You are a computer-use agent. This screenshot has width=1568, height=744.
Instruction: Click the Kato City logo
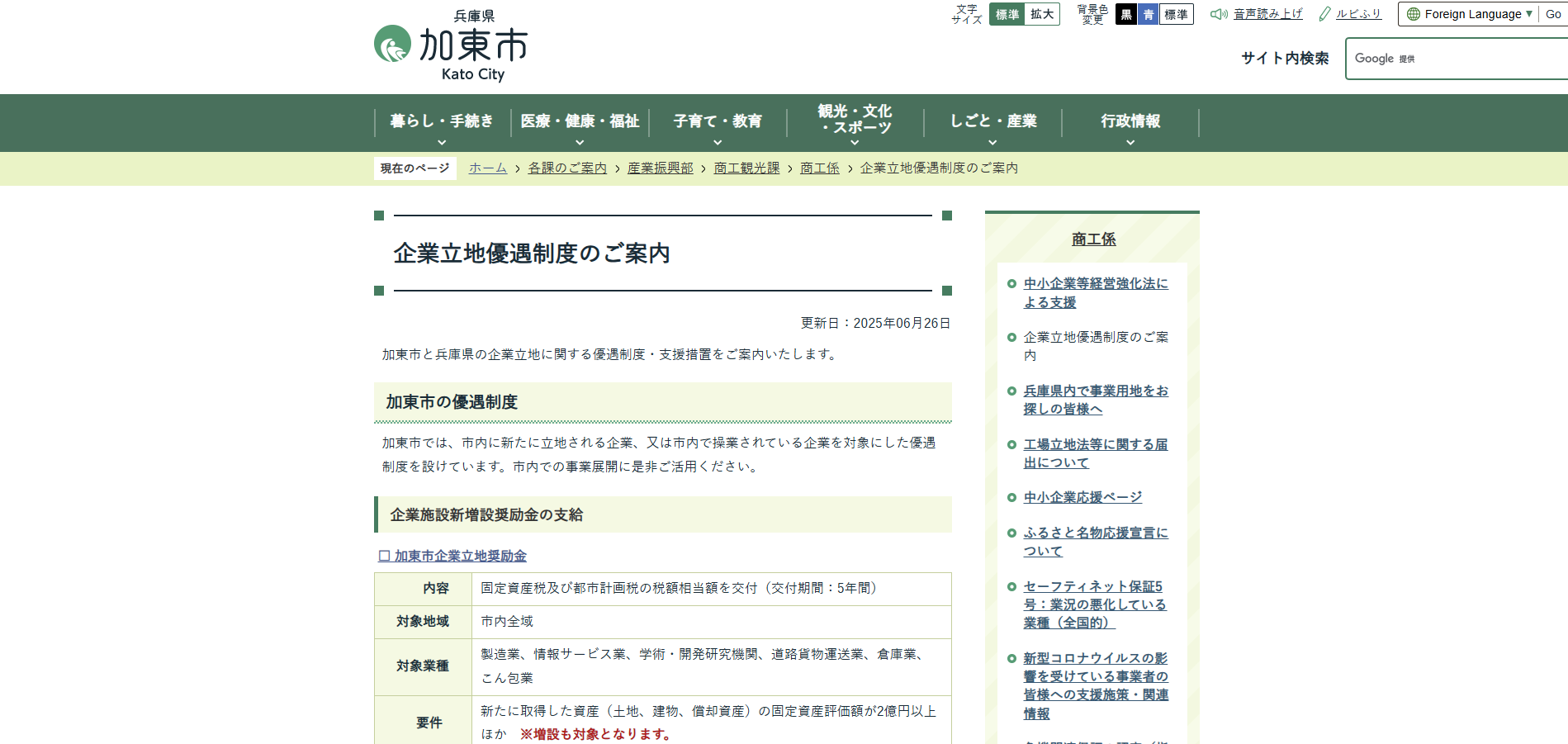pyautogui.click(x=451, y=46)
